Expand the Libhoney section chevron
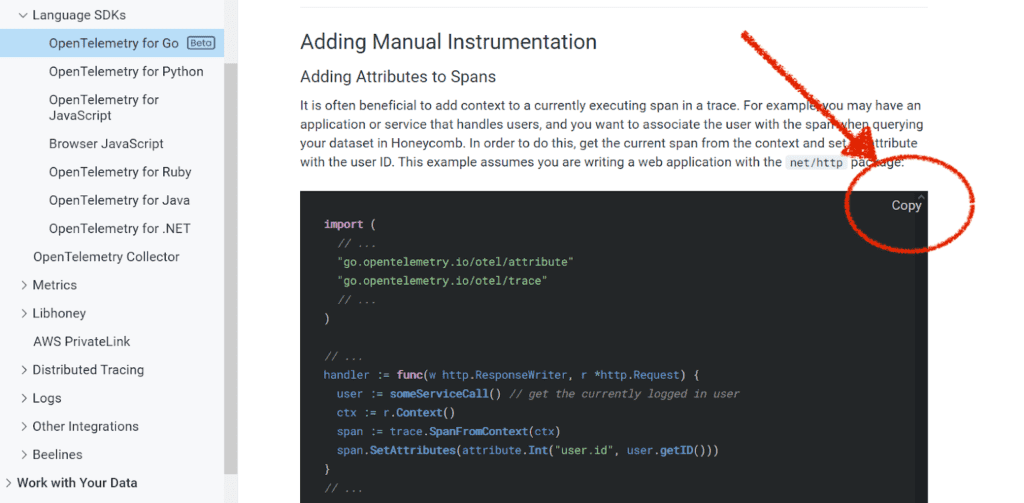The width and height of the screenshot is (1024, 503). pyautogui.click(x=24, y=313)
